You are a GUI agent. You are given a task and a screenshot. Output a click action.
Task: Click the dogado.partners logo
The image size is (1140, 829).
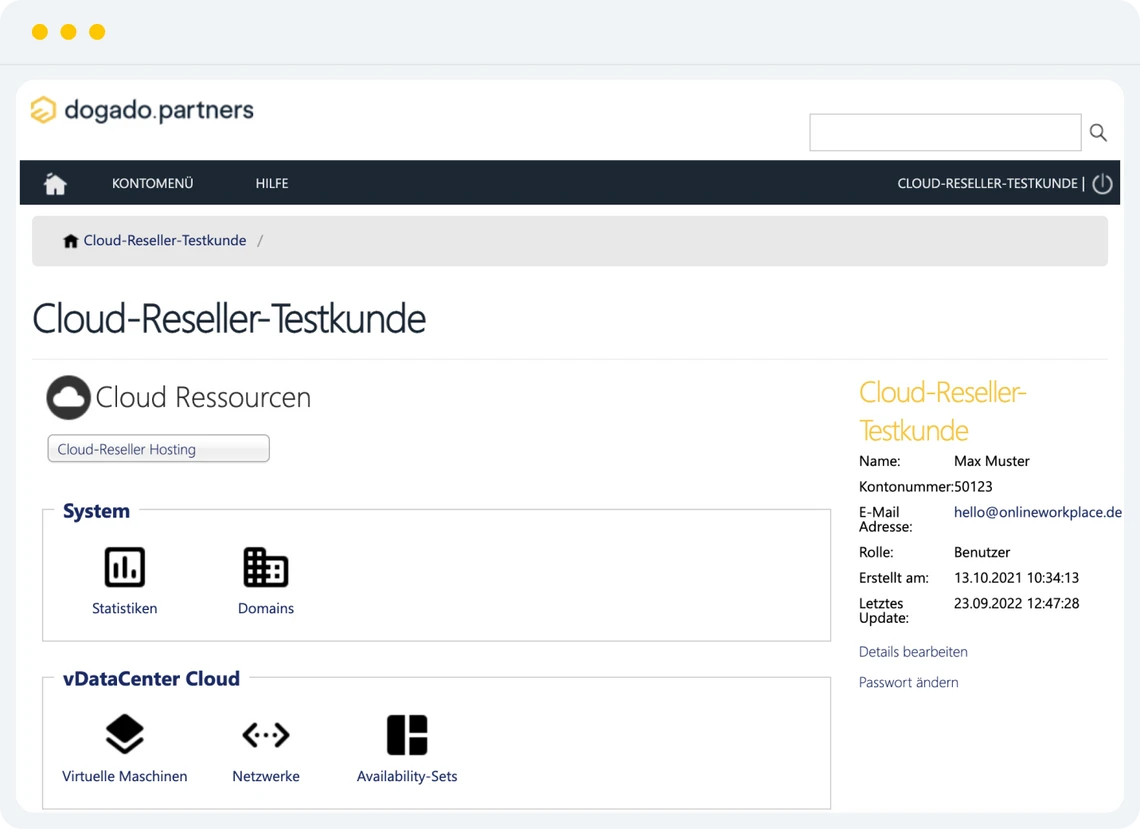coord(142,111)
